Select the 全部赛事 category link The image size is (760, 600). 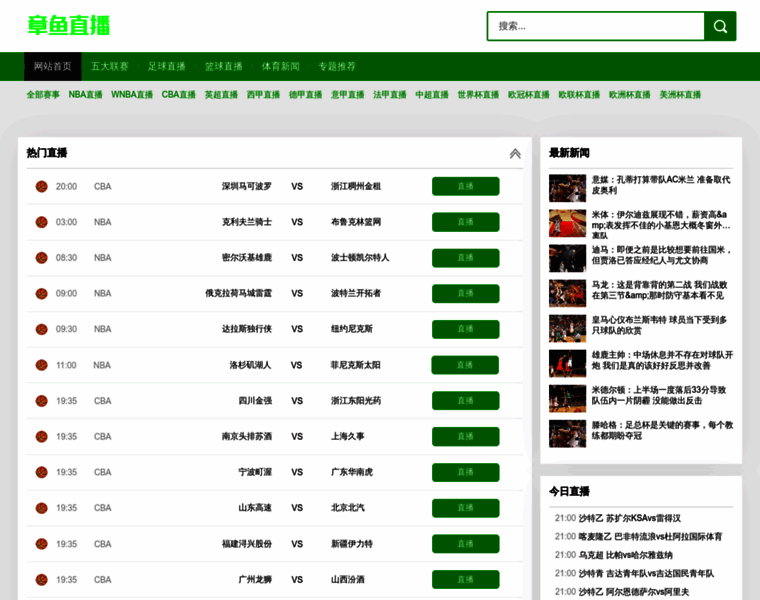coord(43,95)
